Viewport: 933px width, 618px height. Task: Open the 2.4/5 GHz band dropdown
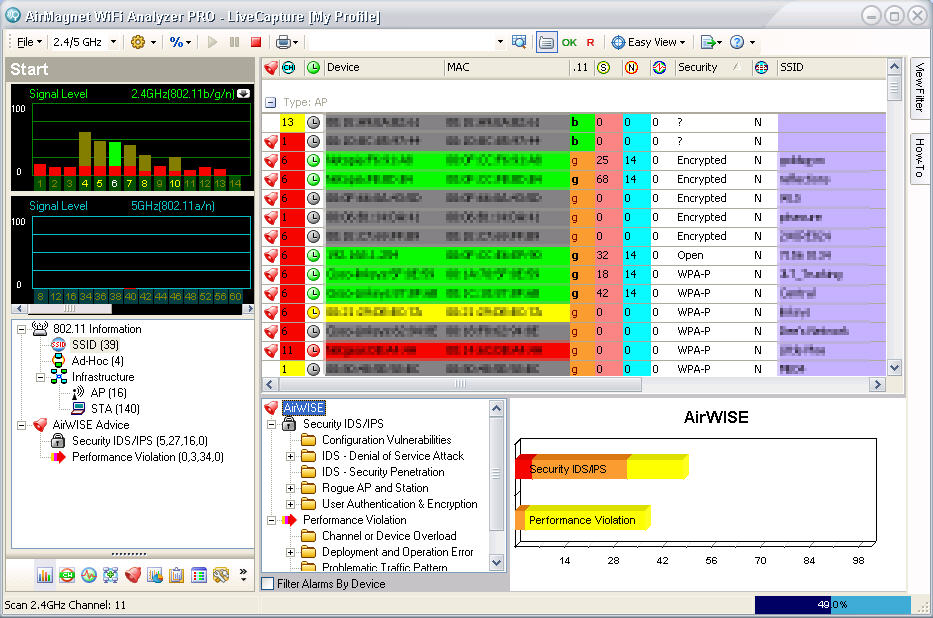[x=84, y=42]
